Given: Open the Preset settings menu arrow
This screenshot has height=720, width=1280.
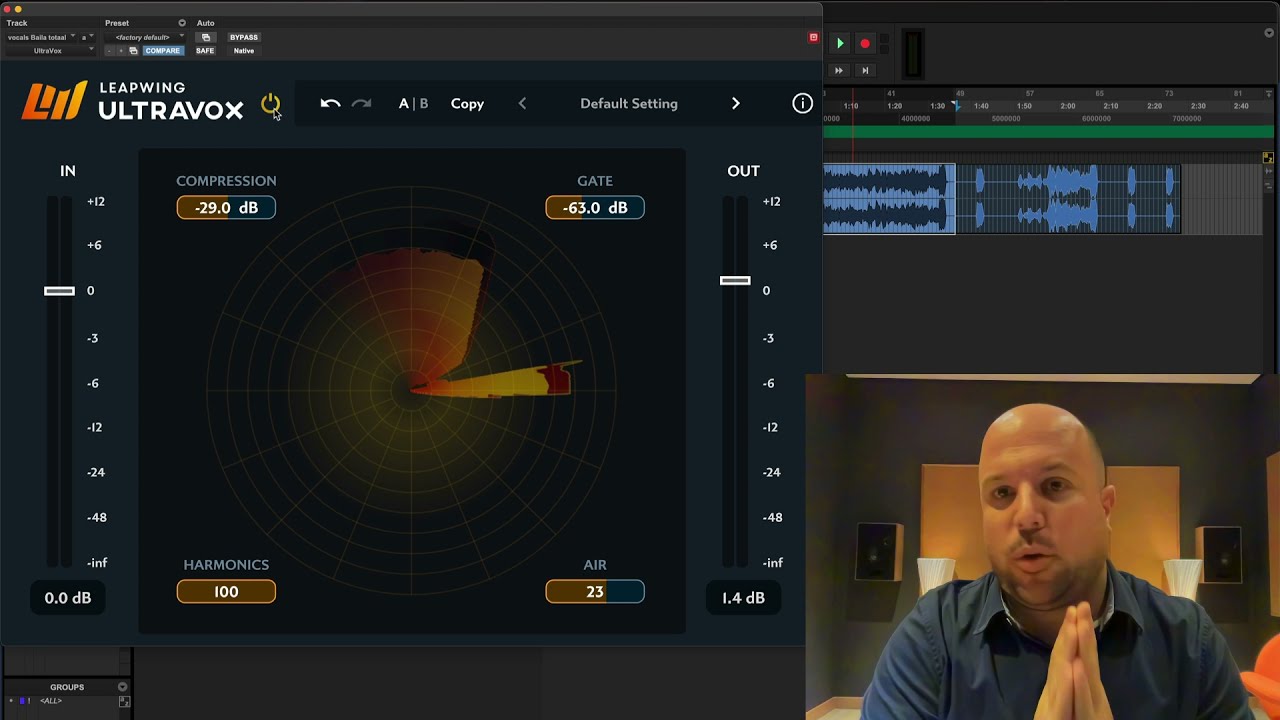Looking at the screenshot, I should click(182, 23).
